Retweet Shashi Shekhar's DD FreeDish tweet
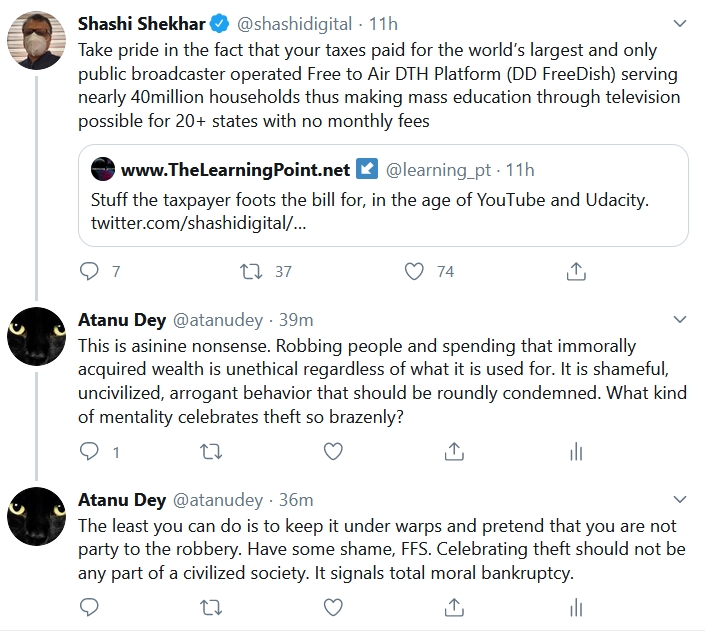The image size is (705, 633). pos(250,271)
